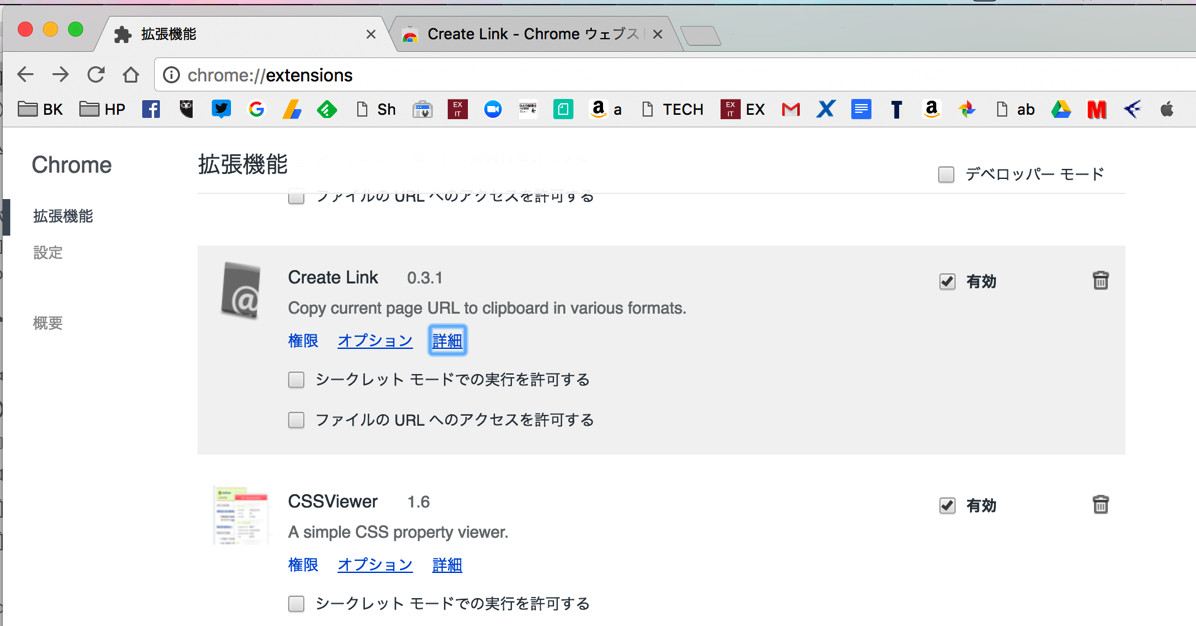
Task: Open the Google Docs bookmark
Action: tap(861, 109)
